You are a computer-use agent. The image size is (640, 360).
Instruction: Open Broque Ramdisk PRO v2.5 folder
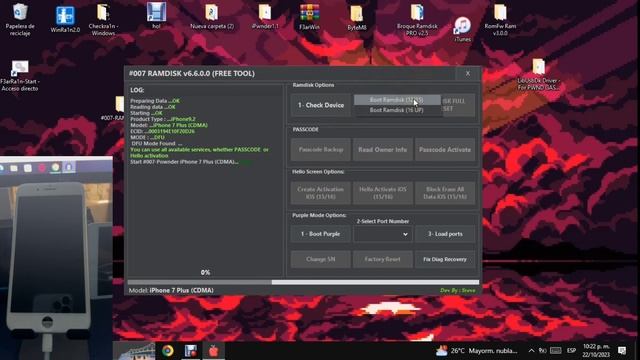point(417,20)
